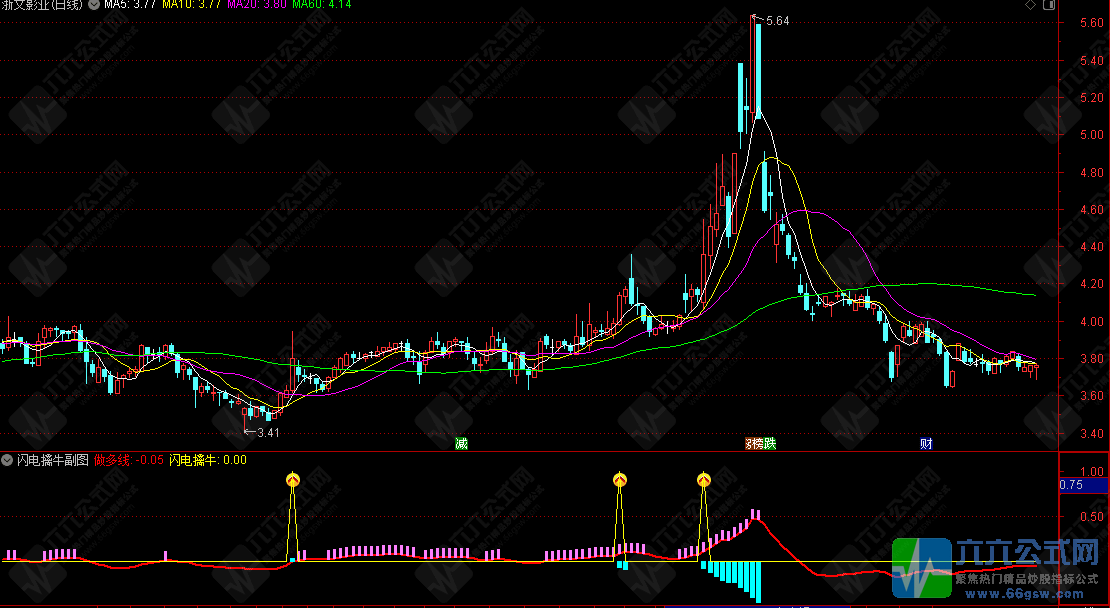
Task: Select the yellow 闪电擒牛 value label
Action: (x=207, y=460)
